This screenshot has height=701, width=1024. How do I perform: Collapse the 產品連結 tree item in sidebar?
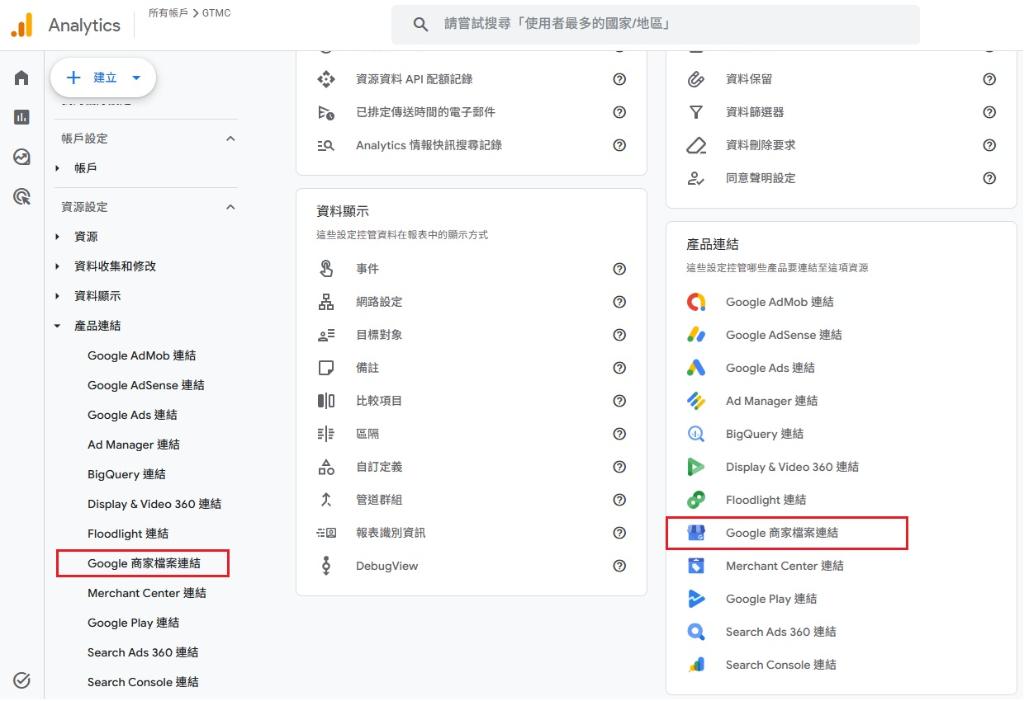[x=57, y=326]
